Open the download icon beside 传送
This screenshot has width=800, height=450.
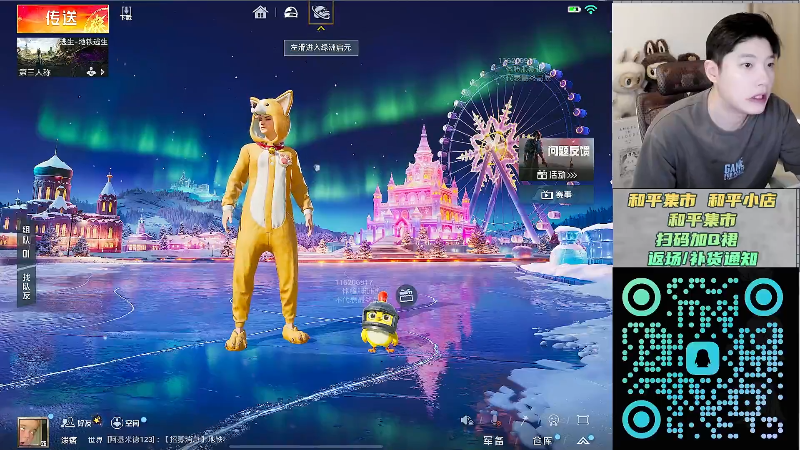[x=126, y=13]
